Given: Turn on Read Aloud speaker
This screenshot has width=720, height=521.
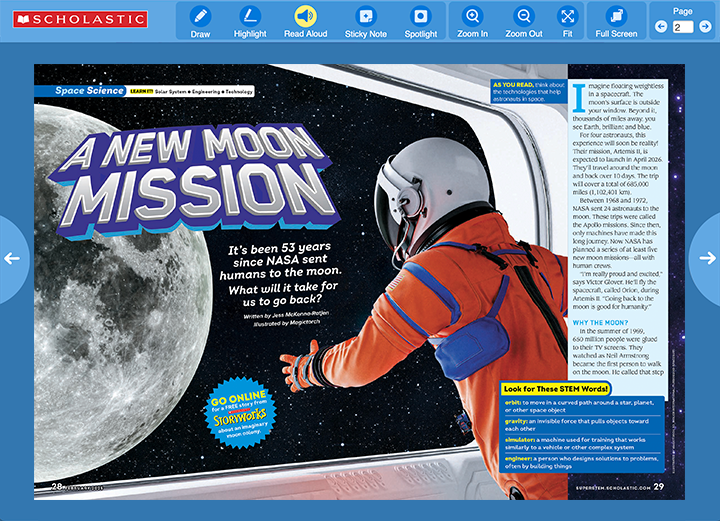Looking at the screenshot, I should click(x=305, y=22).
